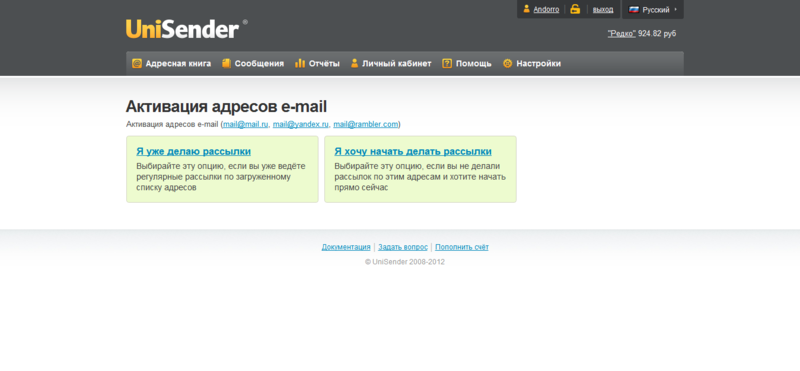Open the mail@rambler.com address link
This screenshot has width=800, height=371.
[366, 124]
